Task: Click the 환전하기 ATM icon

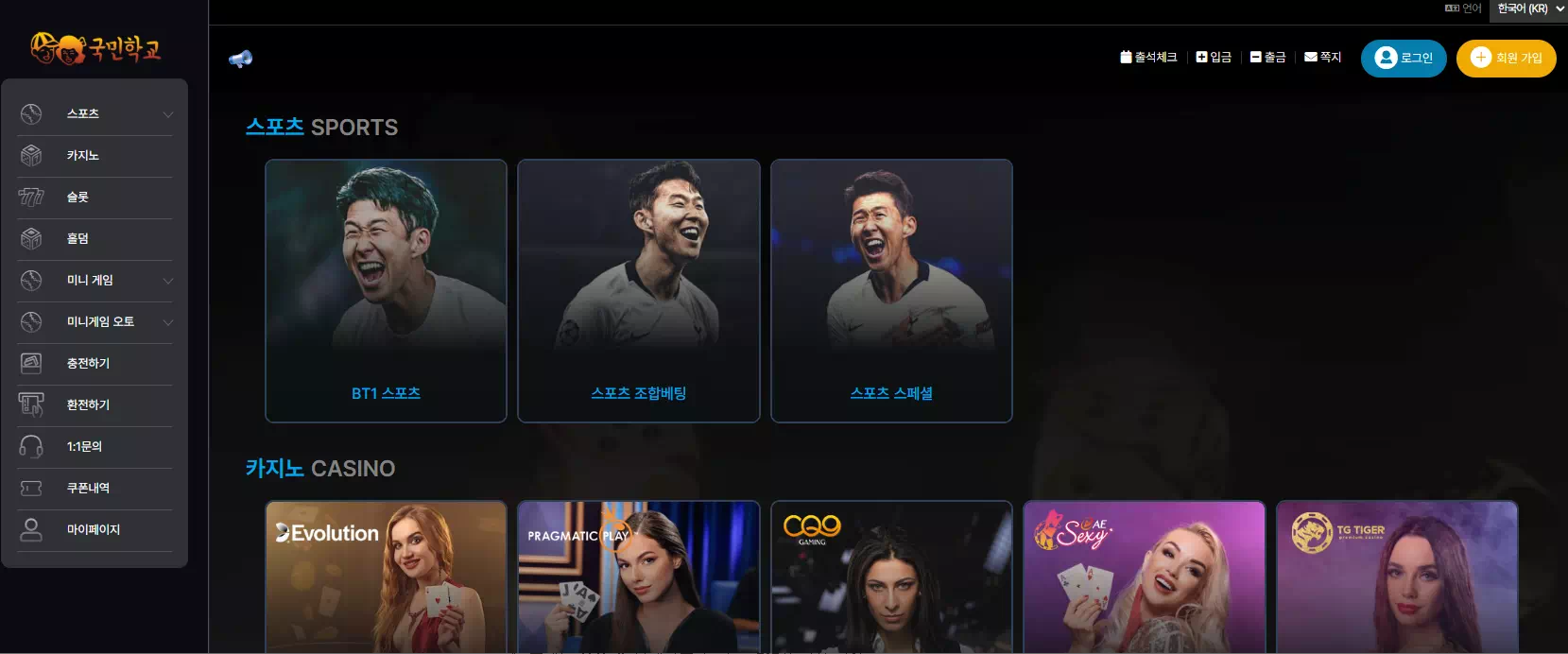Action: 31,404
